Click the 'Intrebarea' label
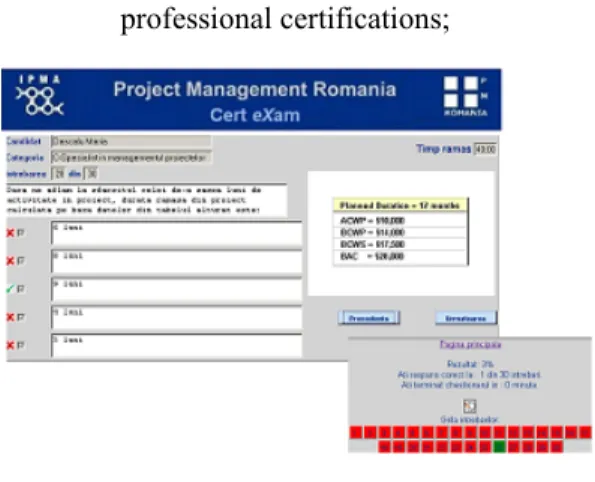The height and width of the screenshot is (482, 595). [x=26, y=174]
